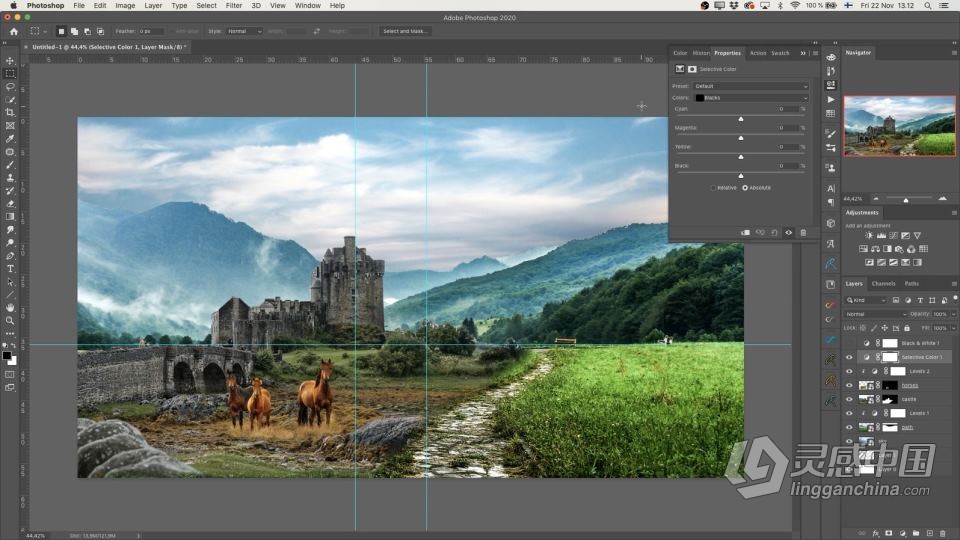
Task: Switch to the Color tab
Action: coord(680,53)
